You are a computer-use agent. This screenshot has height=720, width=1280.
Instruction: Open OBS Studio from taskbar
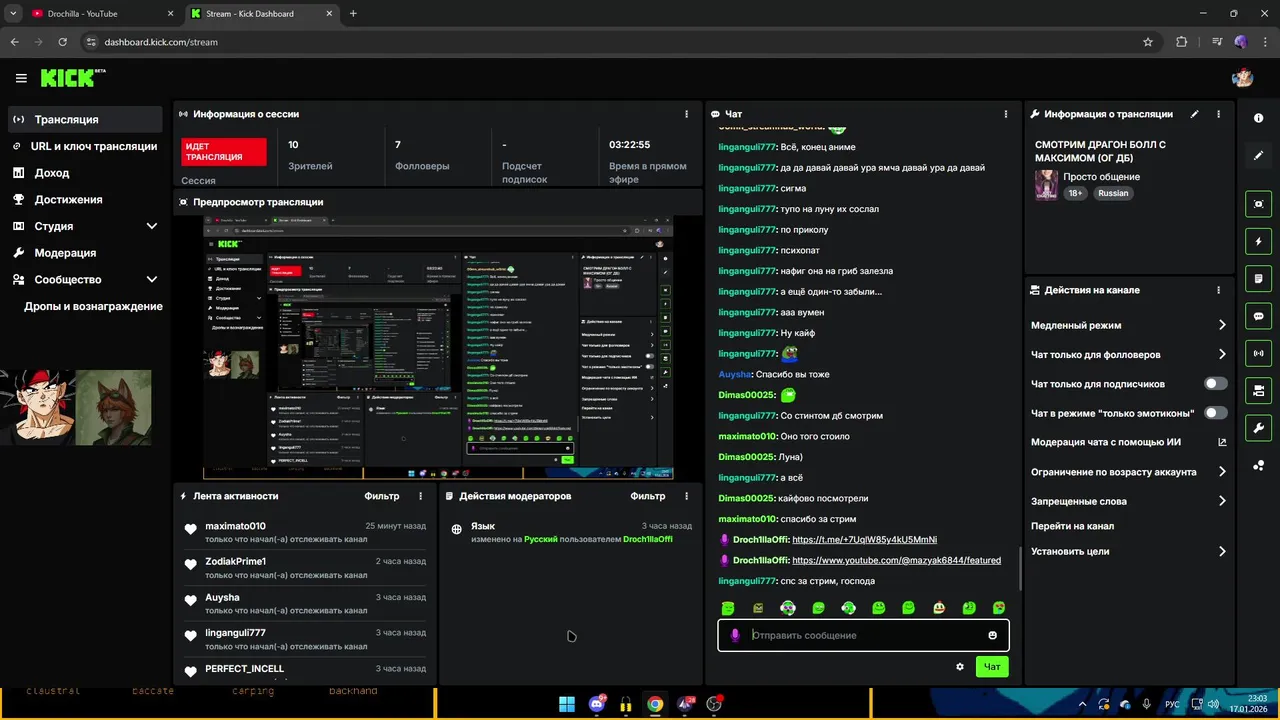click(714, 704)
